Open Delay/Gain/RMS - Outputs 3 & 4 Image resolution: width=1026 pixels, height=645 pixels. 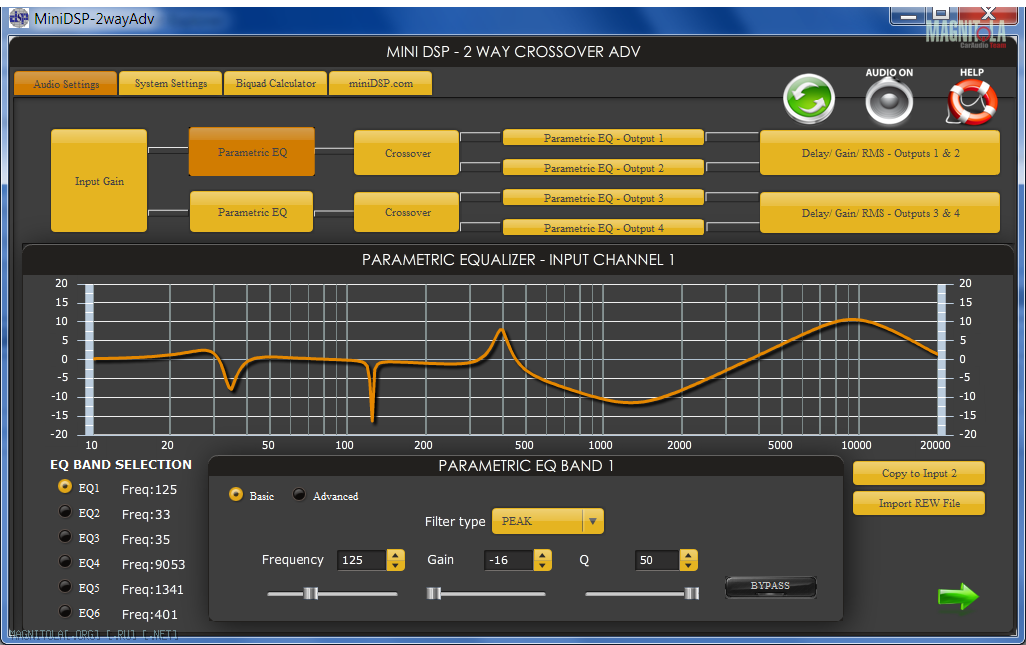tap(880, 213)
